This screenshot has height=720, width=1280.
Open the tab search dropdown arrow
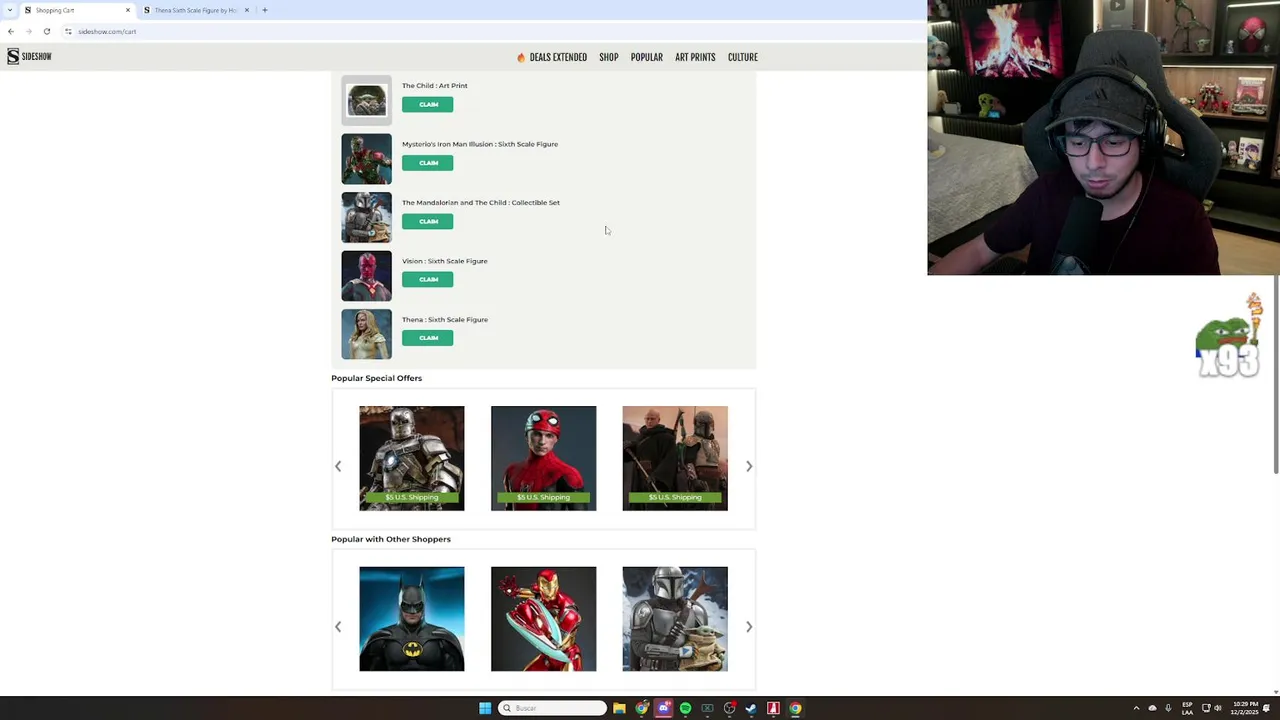tap(10, 10)
